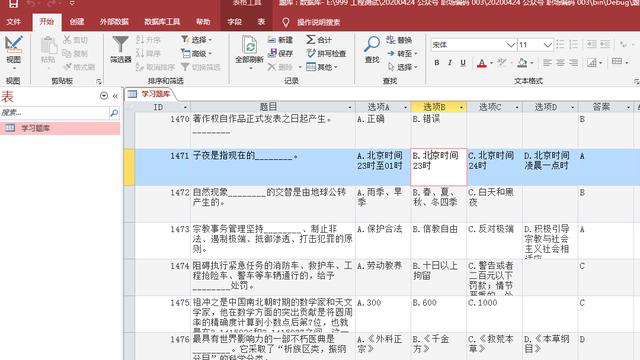Click the bullet list icon

point(560,44)
